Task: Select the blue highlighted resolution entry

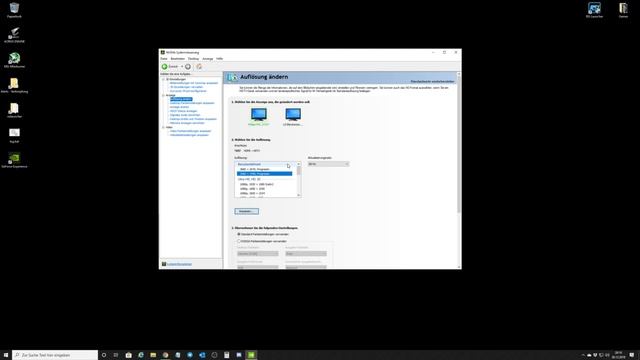Action: click(x=264, y=174)
